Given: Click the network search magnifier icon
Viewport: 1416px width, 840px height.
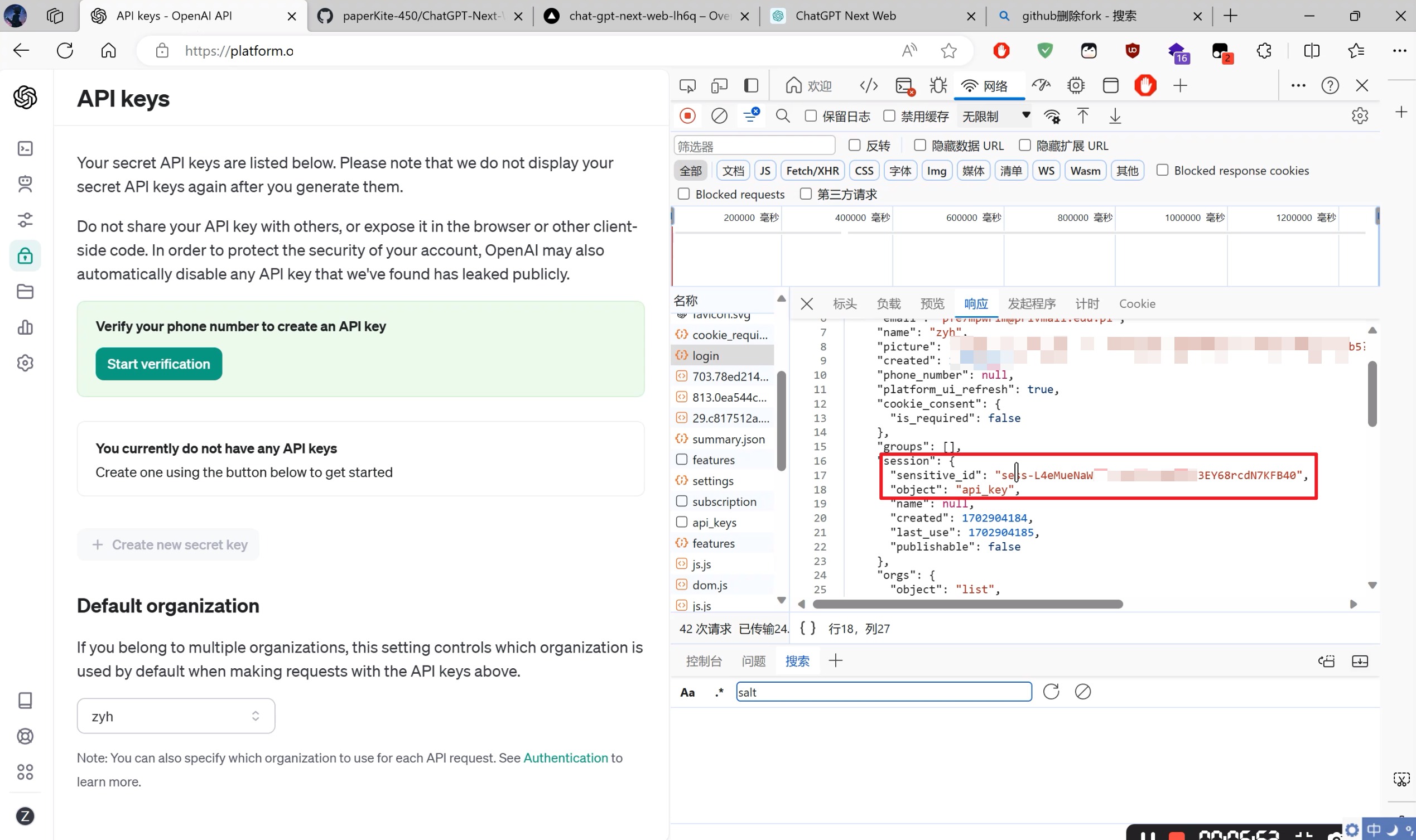Looking at the screenshot, I should [x=782, y=116].
